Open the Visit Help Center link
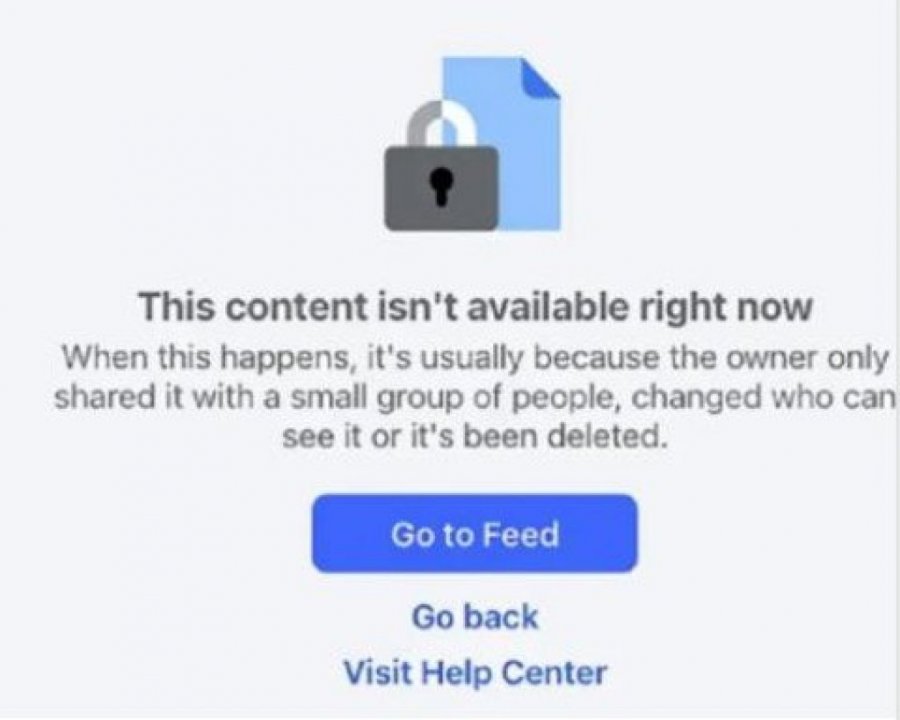Image resolution: width=900 pixels, height=720 pixels. (x=475, y=672)
